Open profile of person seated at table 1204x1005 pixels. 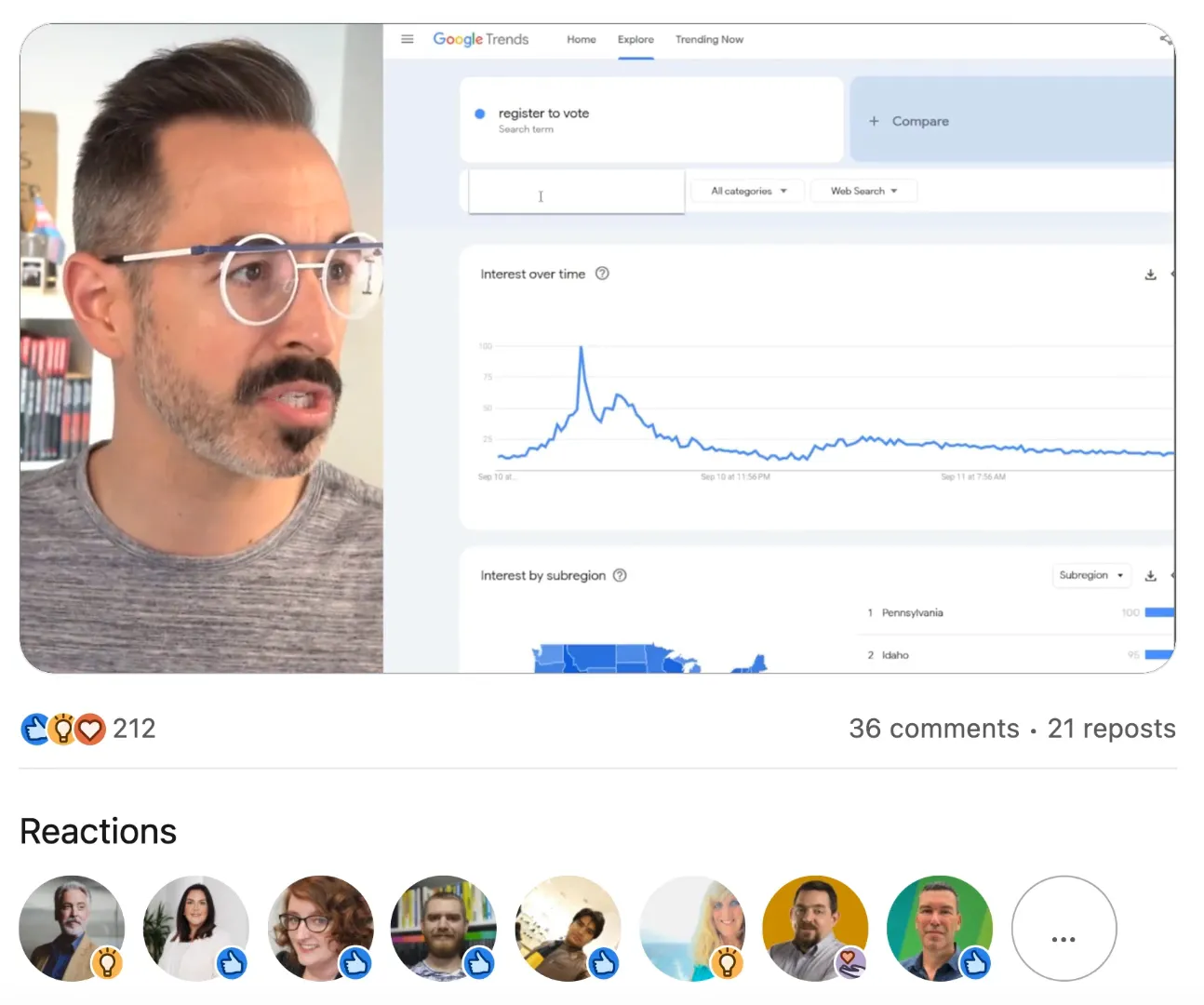(x=568, y=929)
